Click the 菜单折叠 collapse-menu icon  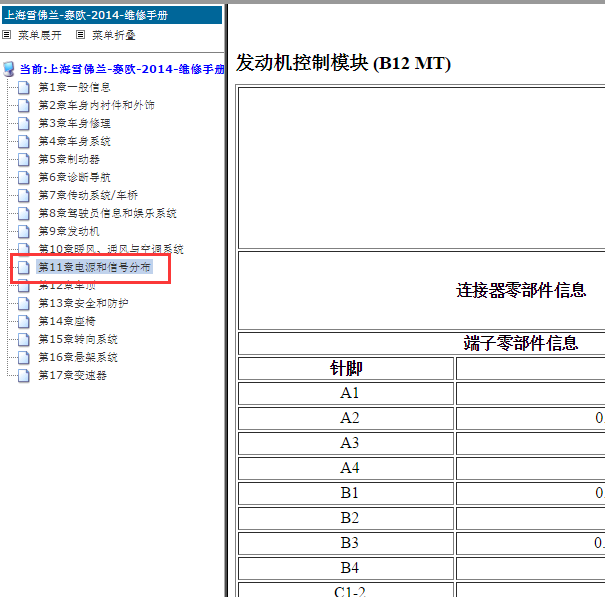click(x=80, y=35)
